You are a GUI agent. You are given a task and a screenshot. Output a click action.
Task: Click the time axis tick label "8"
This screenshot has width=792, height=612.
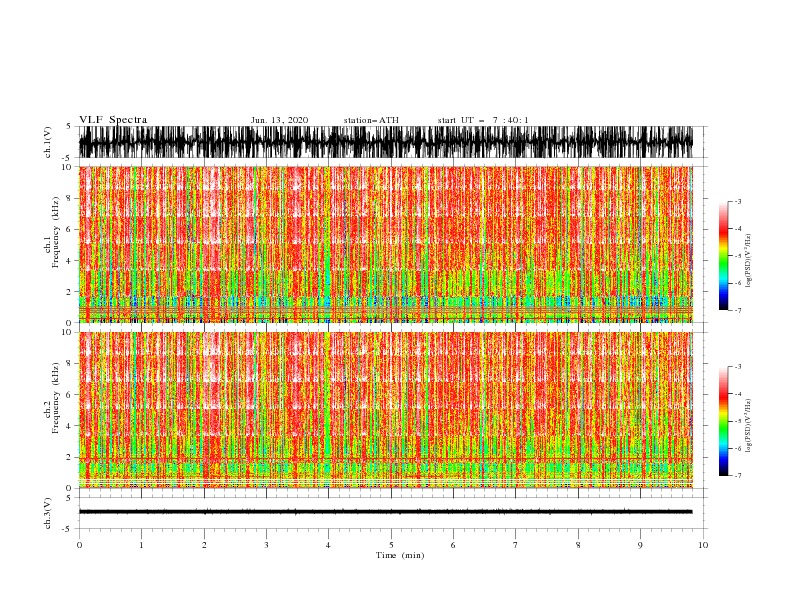coord(578,545)
